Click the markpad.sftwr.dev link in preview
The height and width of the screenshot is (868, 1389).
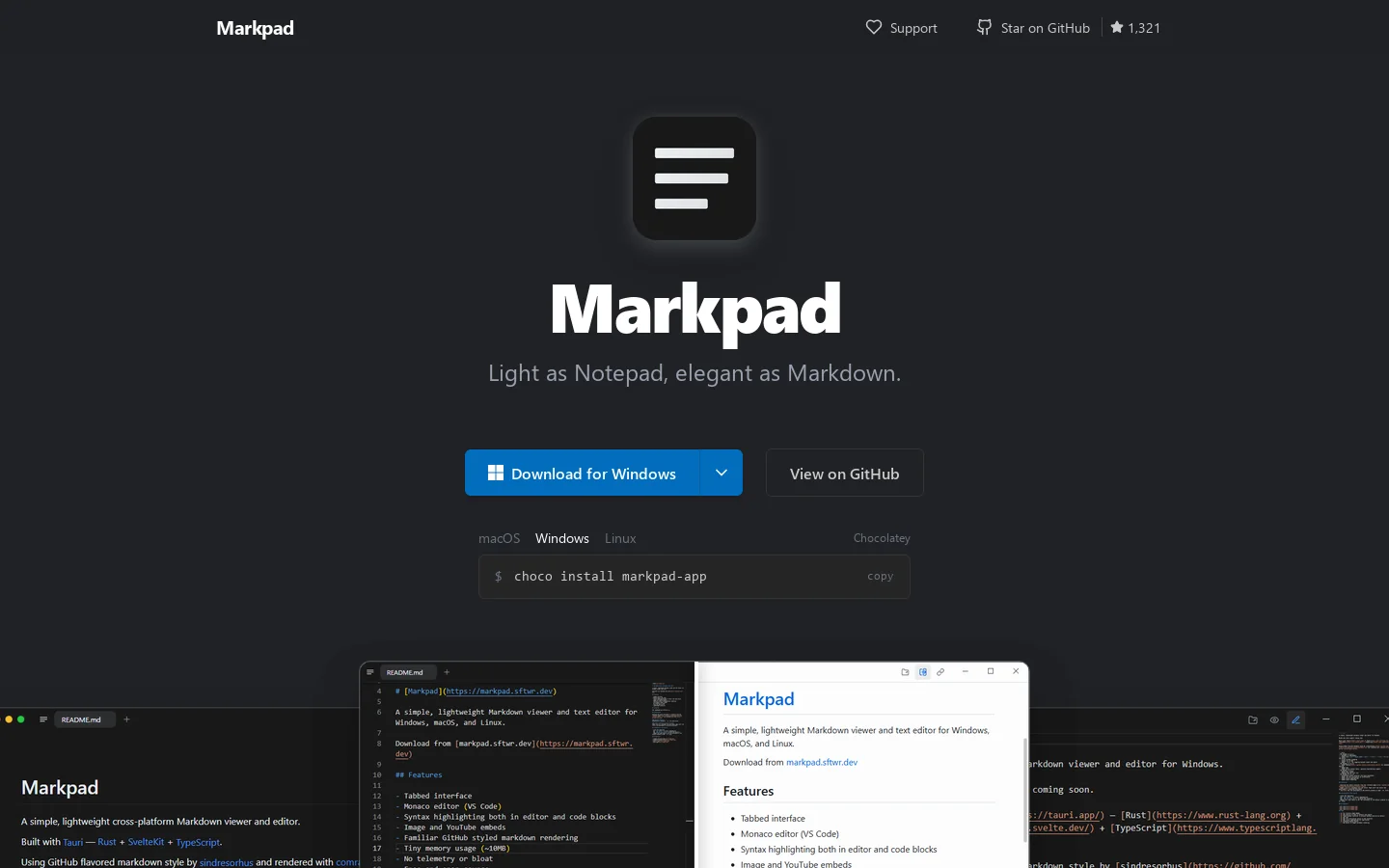[x=822, y=762]
